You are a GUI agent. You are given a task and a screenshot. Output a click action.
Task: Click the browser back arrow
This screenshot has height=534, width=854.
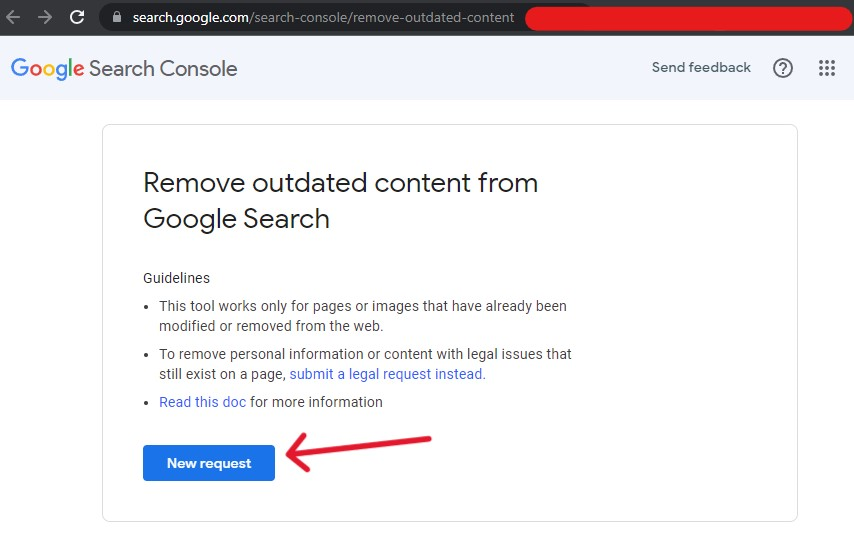[x=13, y=17]
